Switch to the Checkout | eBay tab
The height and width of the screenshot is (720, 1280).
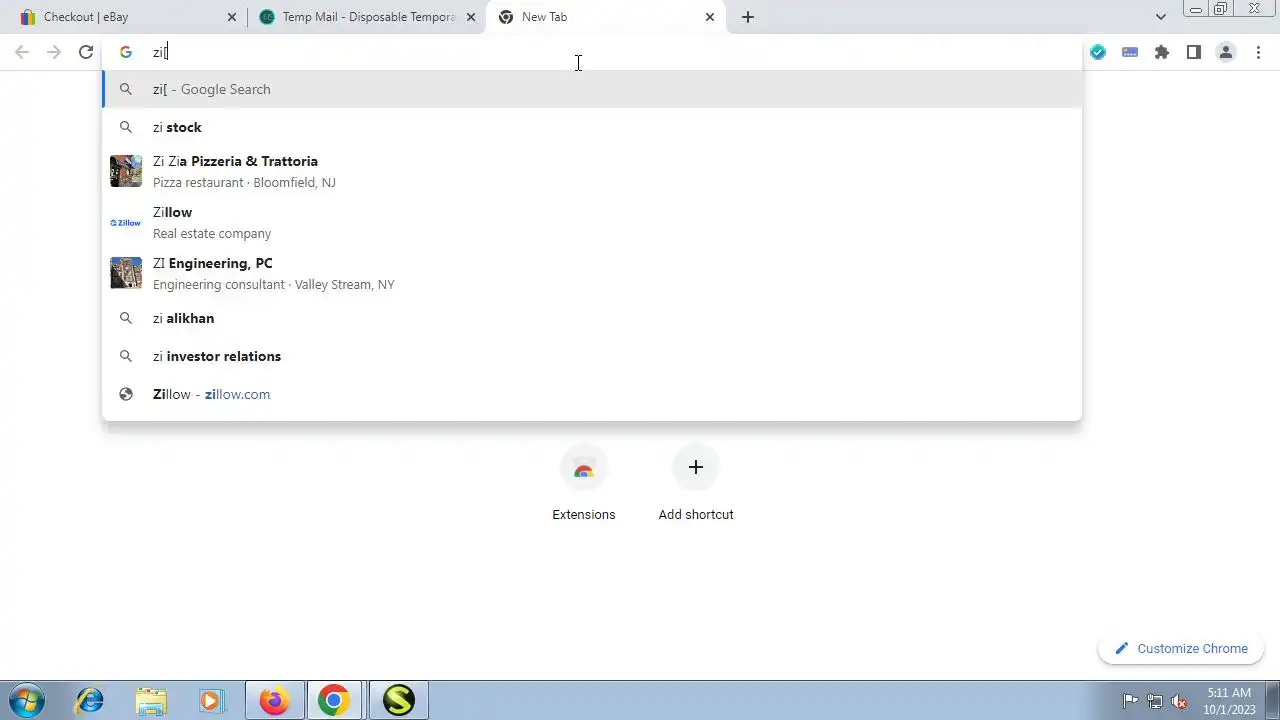[123, 17]
